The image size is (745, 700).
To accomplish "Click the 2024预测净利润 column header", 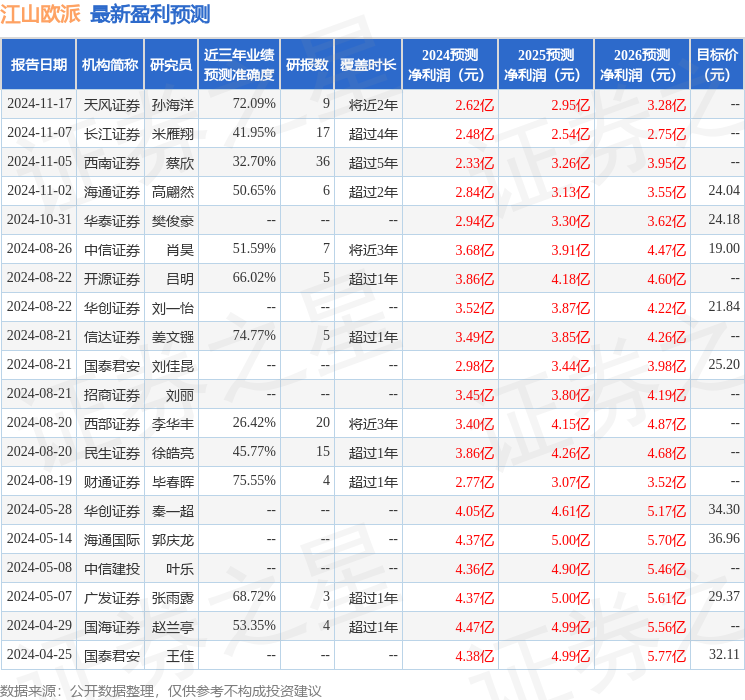I will click(450, 65).
